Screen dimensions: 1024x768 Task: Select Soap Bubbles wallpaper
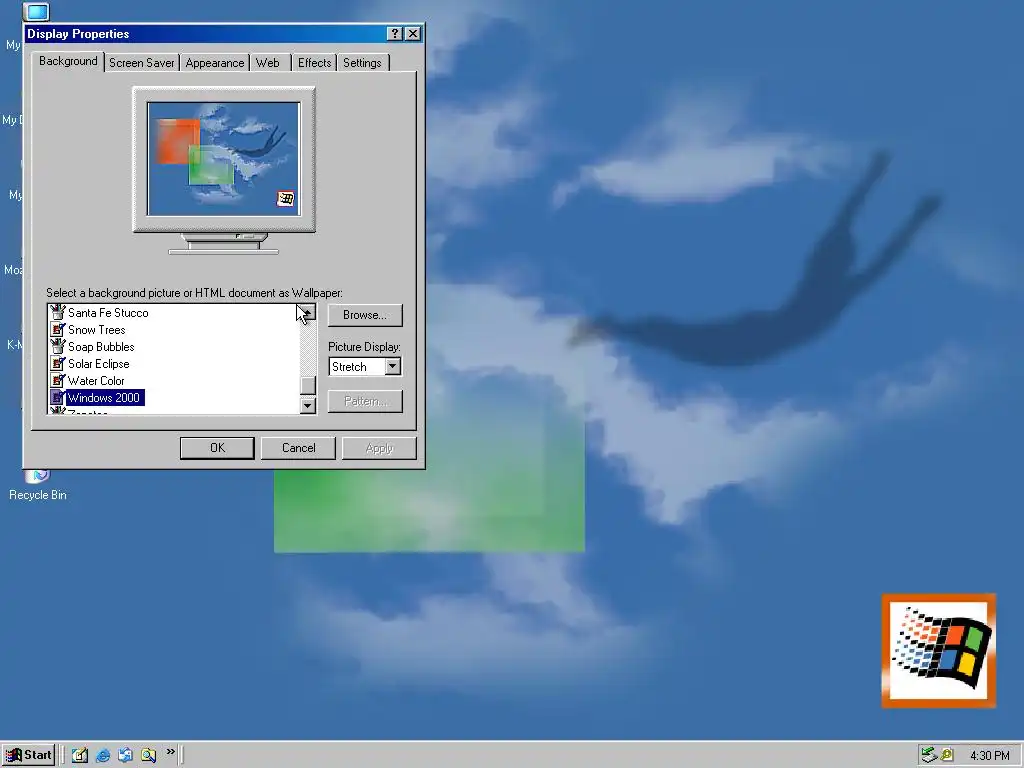tap(101, 347)
